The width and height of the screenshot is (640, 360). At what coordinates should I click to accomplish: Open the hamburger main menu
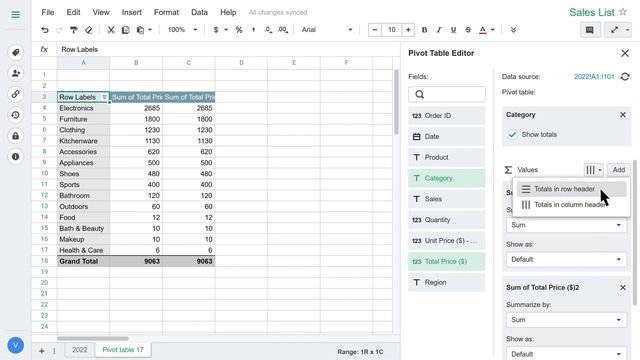click(x=16, y=15)
